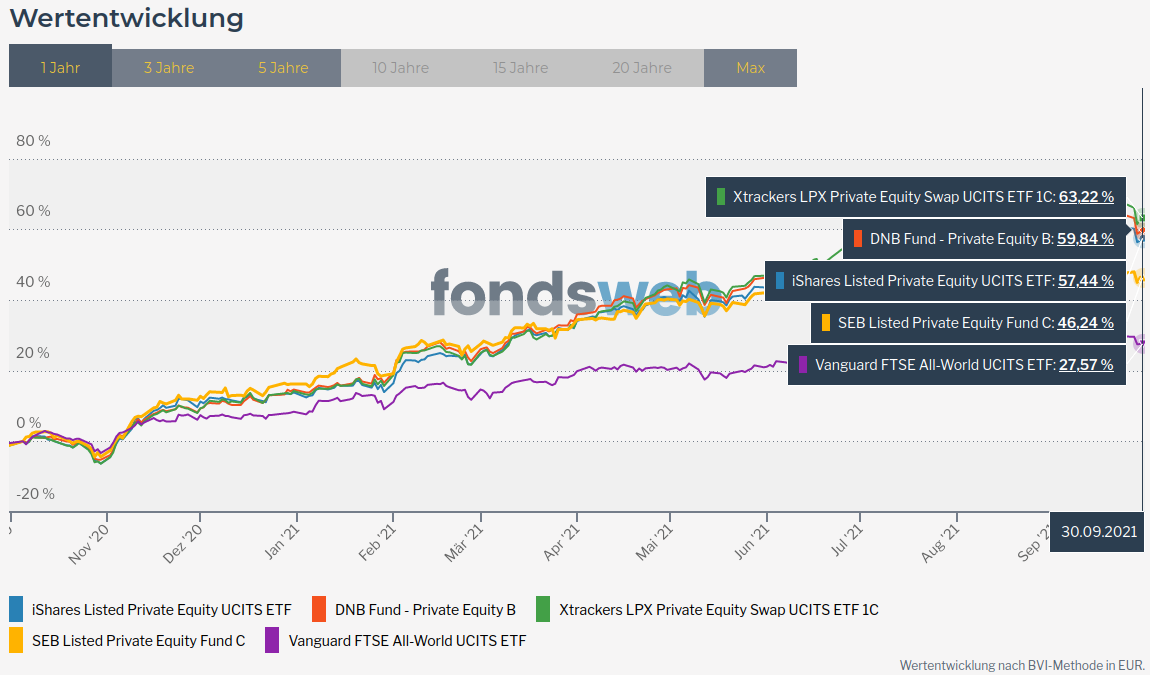Toggle the iShares Listed Private Equity legend entry
Image resolution: width=1150 pixels, height=675 pixels.
click(x=155, y=609)
